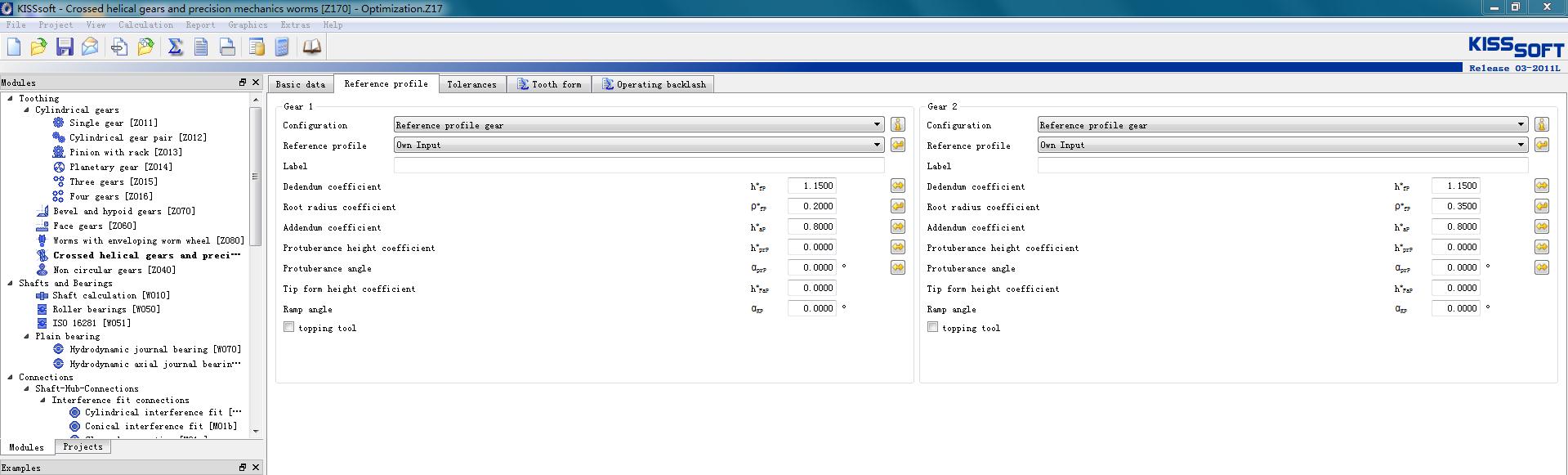Open Gear 2 Configuration dropdown
Screen dimensions: 1568x475
tap(1283, 125)
